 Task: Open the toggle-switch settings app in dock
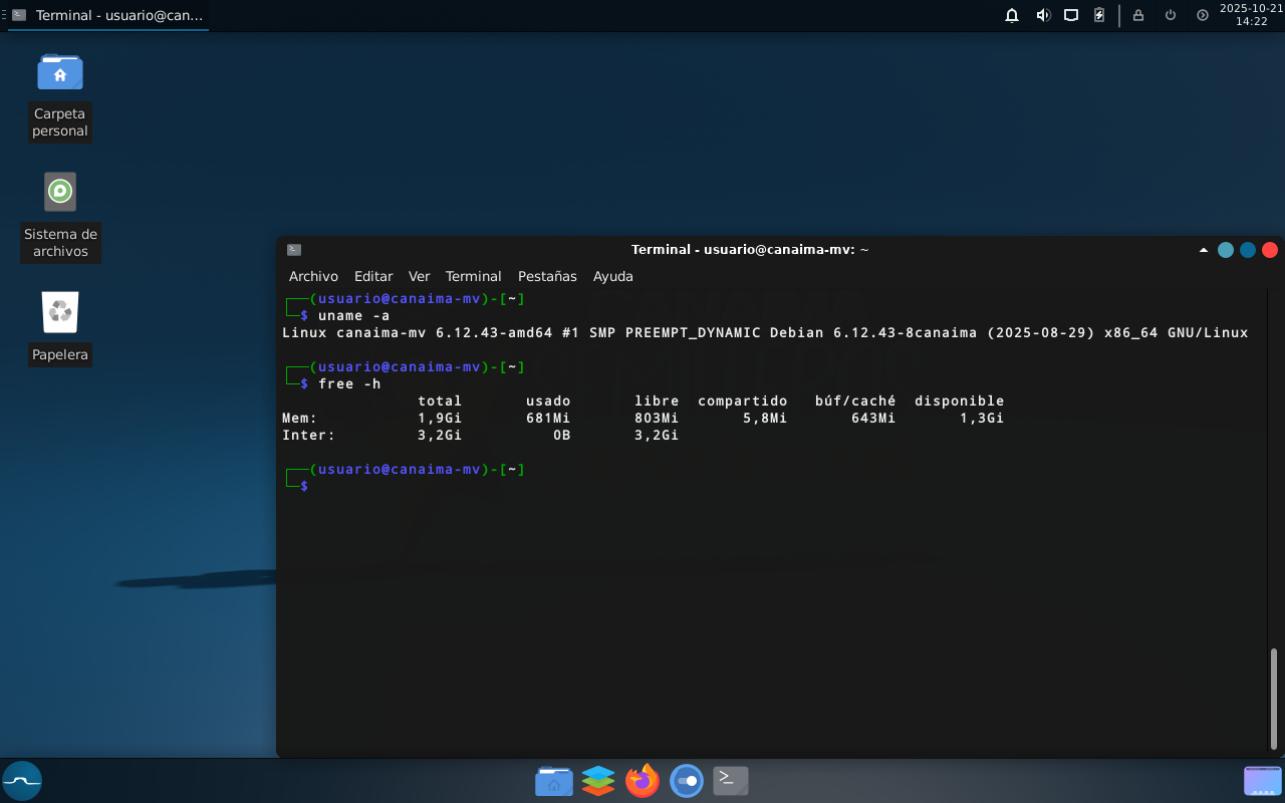[x=686, y=780]
